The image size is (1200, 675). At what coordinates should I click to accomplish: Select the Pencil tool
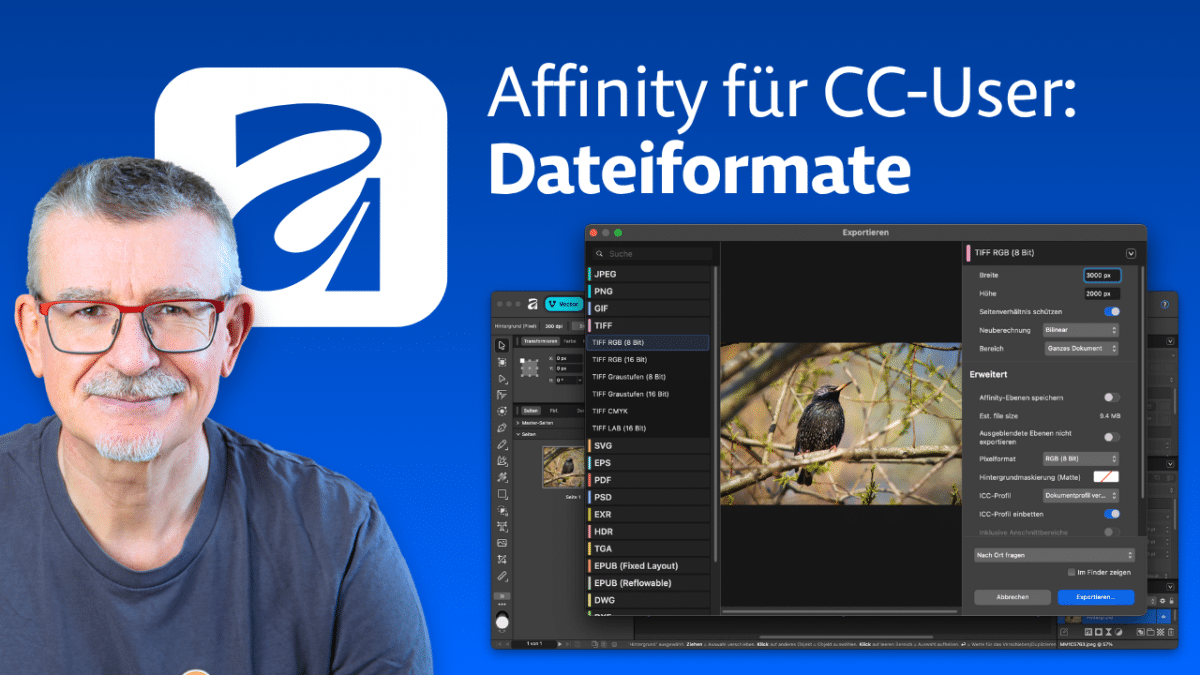tap(502, 444)
